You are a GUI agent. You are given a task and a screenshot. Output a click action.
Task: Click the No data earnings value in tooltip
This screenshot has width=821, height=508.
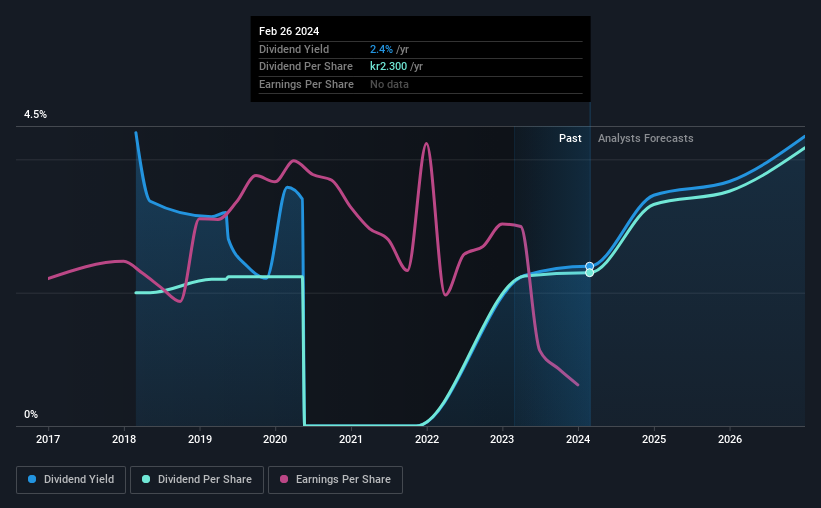[389, 84]
